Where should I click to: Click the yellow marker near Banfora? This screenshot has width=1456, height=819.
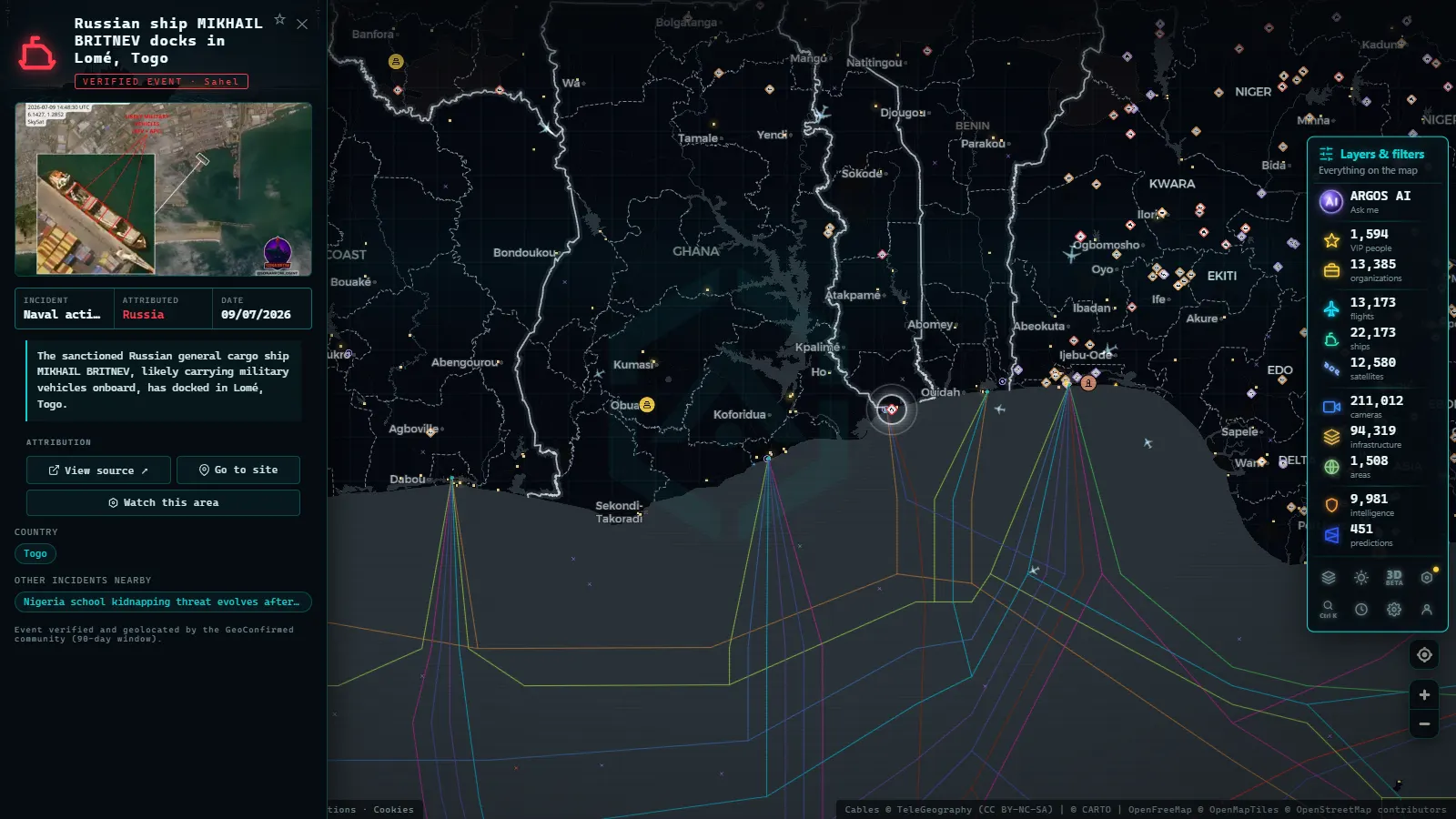pyautogui.click(x=396, y=62)
